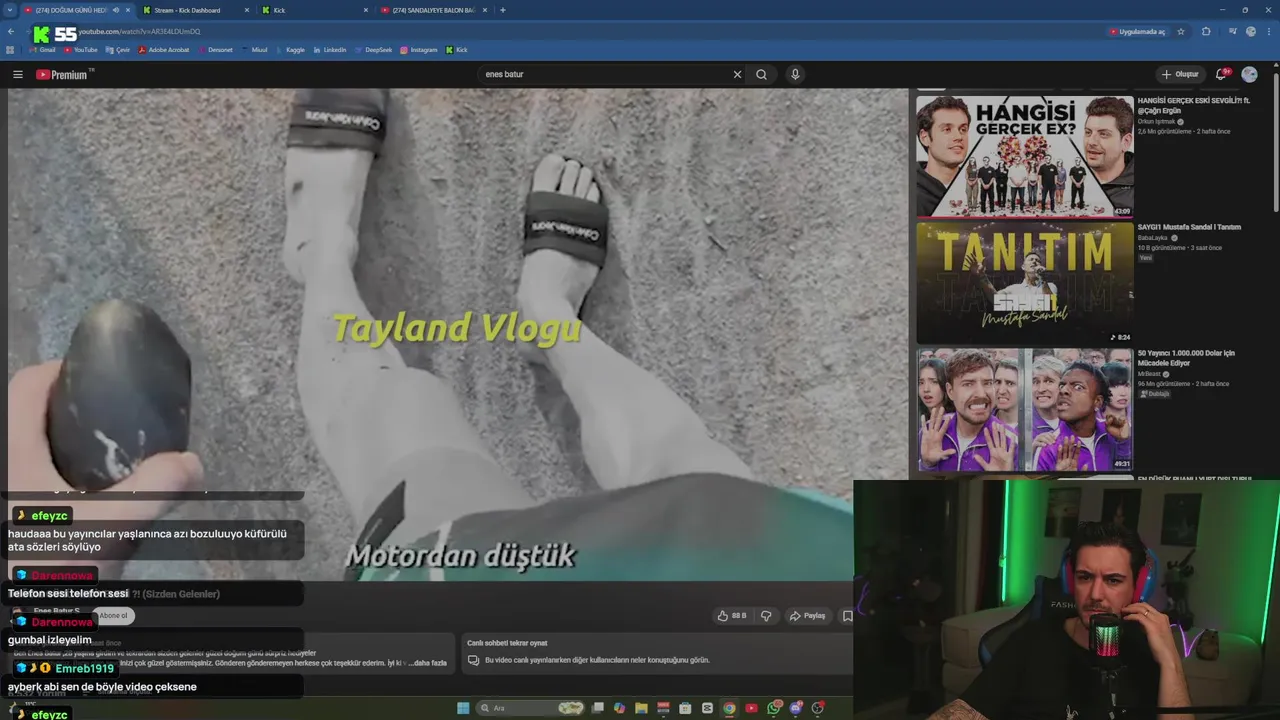Image resolution: width=1280 pixels, height=720 pixels.
Task: Open YouTube bookmark
Action: [x=81, y=49]
